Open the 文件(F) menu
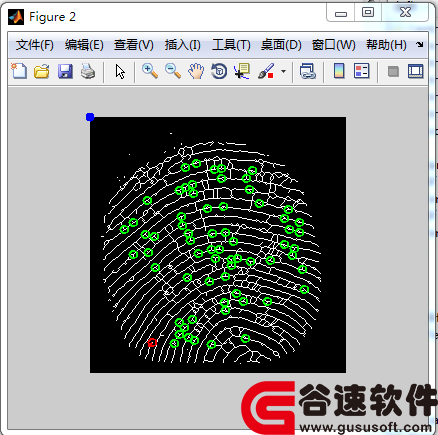The width and height of the screenshot is (438, 435). coord(34,45)
